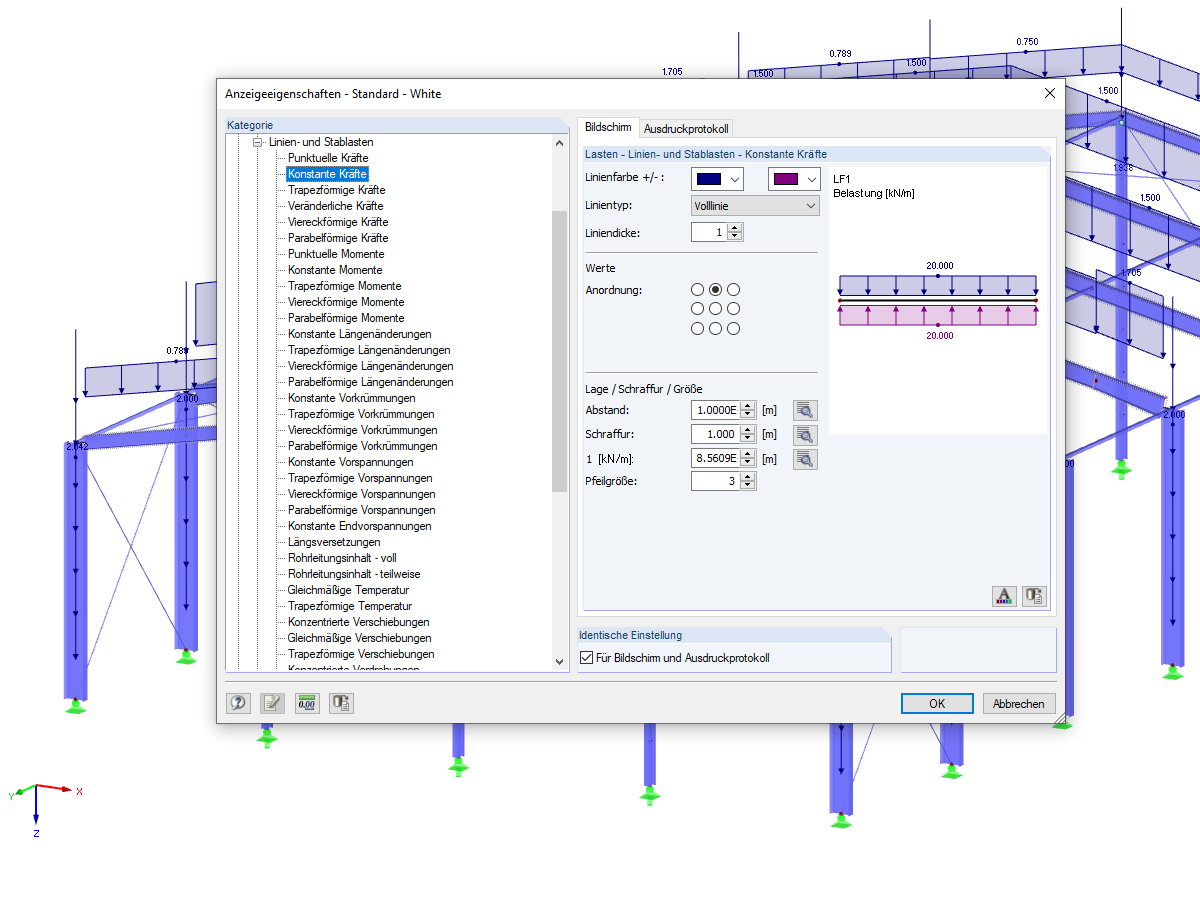The width and height of the screenshot is (1200, 900).
Task: Select Konstante Kräfte highlighted tree entry
Action: (x=328, y=174)
